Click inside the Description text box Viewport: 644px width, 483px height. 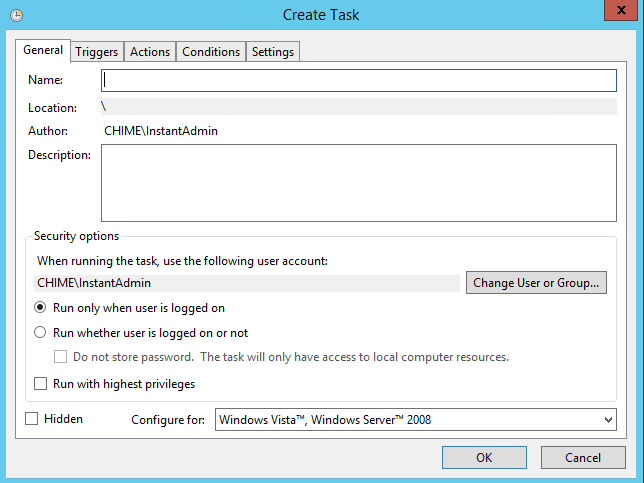(358, 182)
